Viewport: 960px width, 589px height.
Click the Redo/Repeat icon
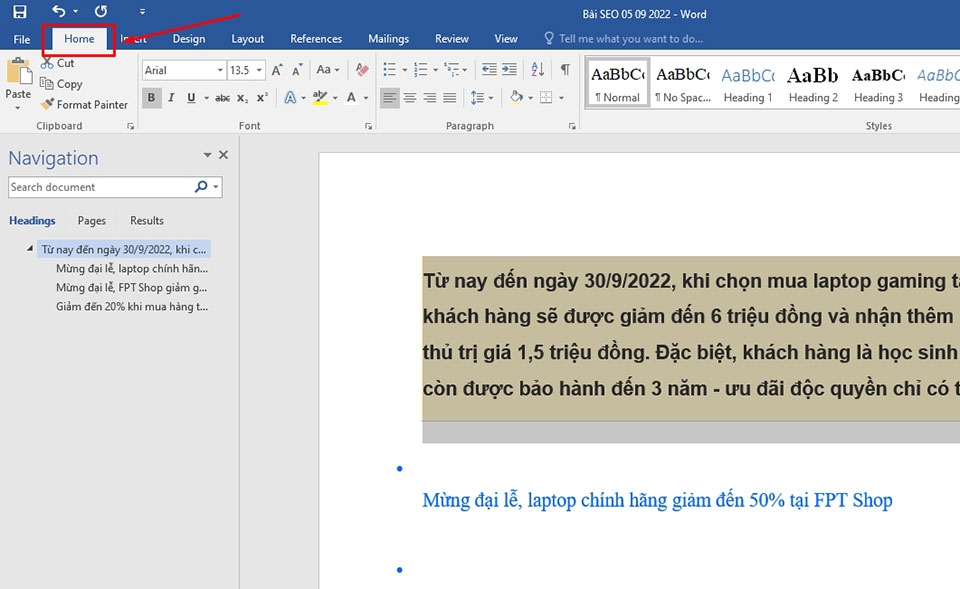[x=101, y=11]
